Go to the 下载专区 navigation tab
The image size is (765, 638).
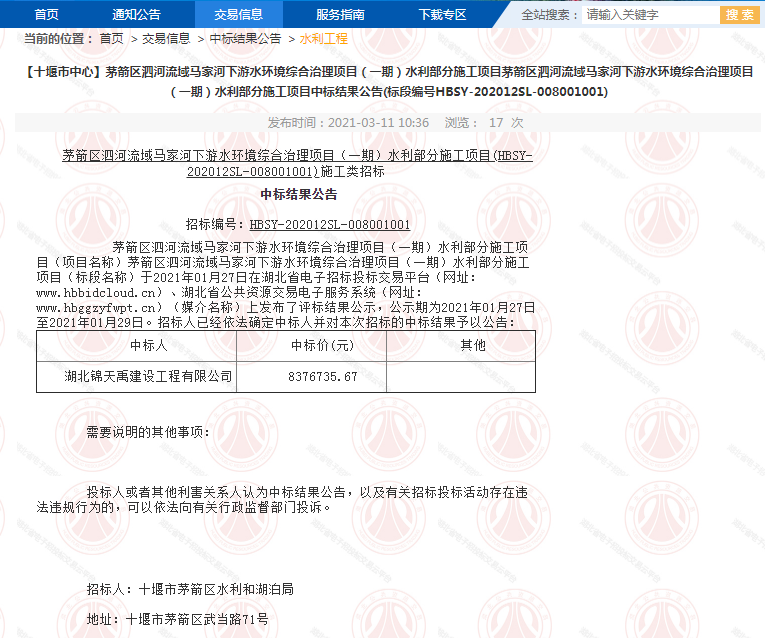point(442,14)
